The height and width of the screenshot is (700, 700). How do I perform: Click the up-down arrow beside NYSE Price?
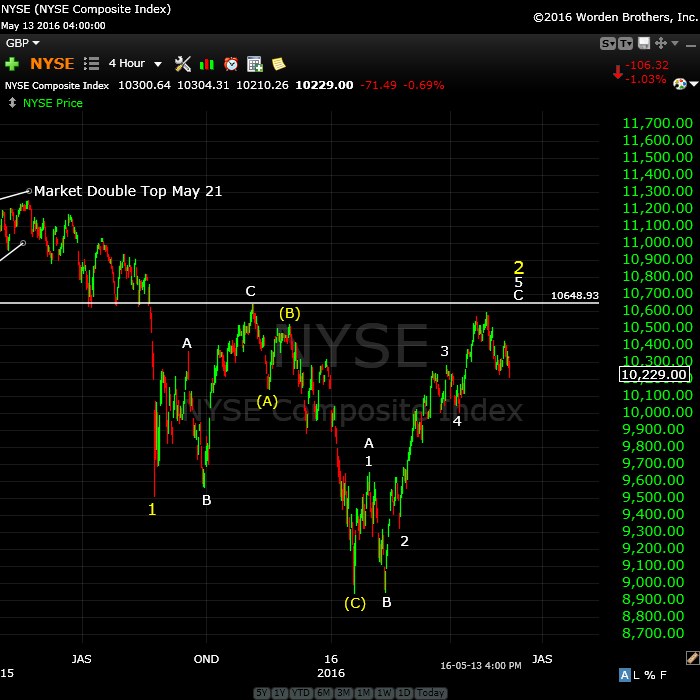[12, 103]
